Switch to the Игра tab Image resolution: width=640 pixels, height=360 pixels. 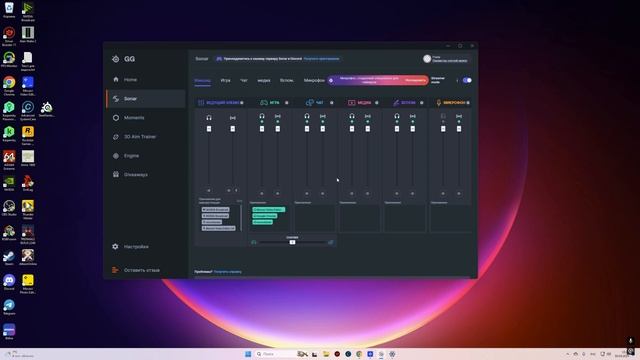click(226, 80)
